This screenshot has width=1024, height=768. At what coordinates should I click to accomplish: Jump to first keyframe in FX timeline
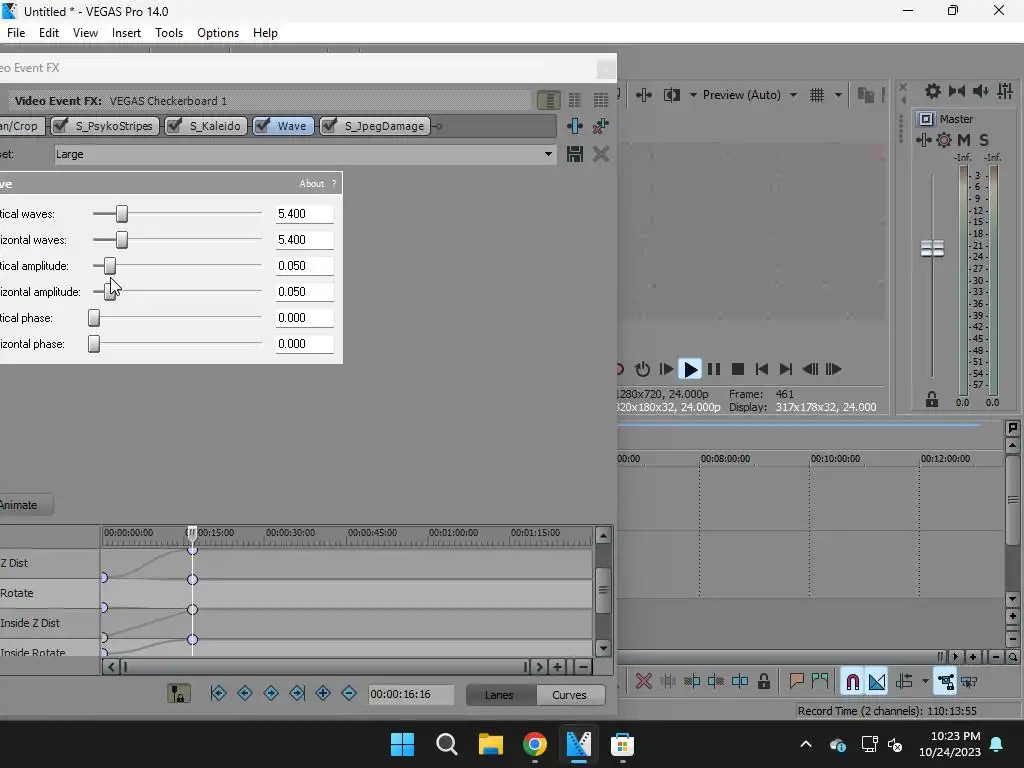219,694
